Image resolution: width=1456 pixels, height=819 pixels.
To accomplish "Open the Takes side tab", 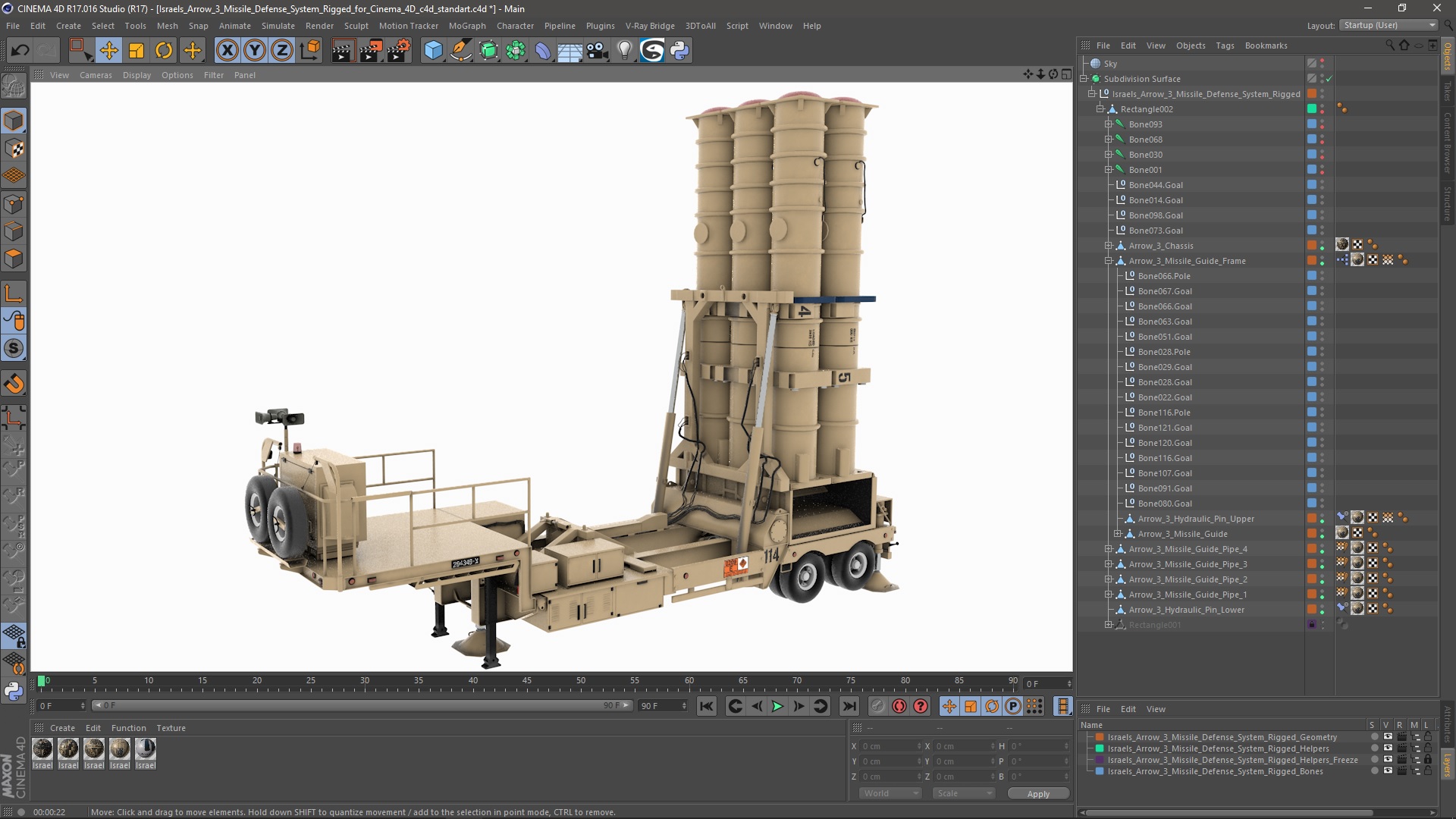I will click(x=1448, y=91).
